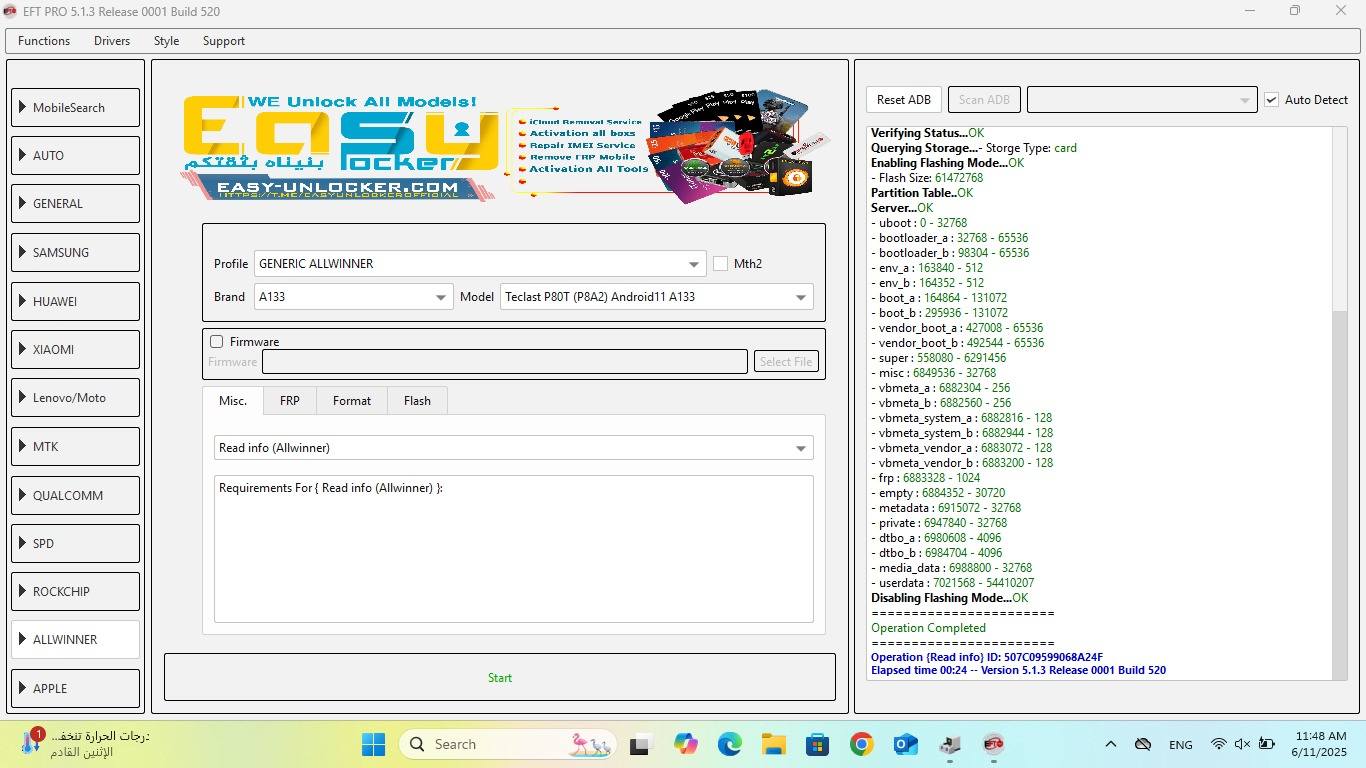
Task: Click the muted volume tray icon
Action: point(1242,744)
